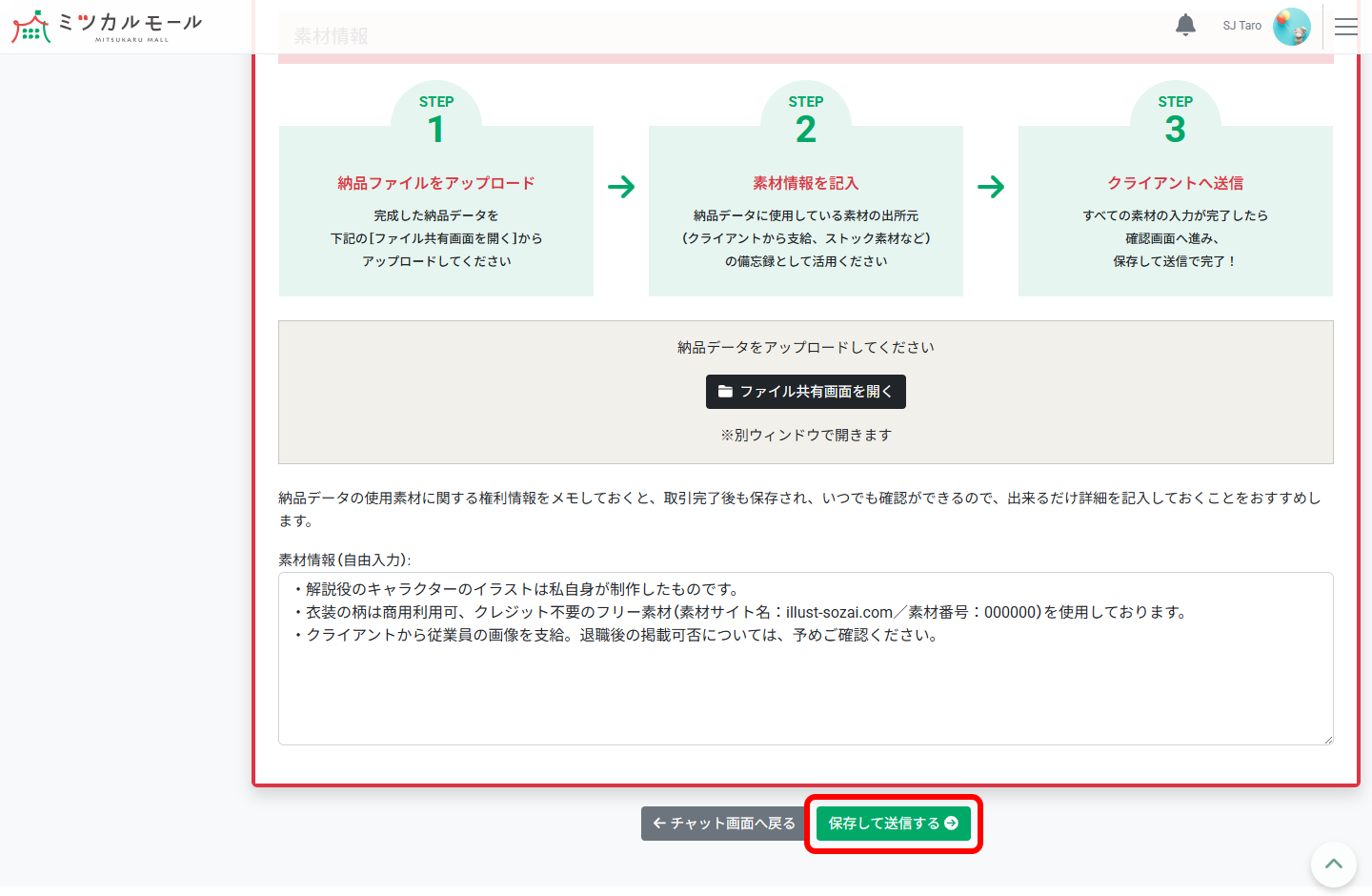Open the hamburger menu
The width and height of the screenshot is (1372, 896).
coord(1346,27)
